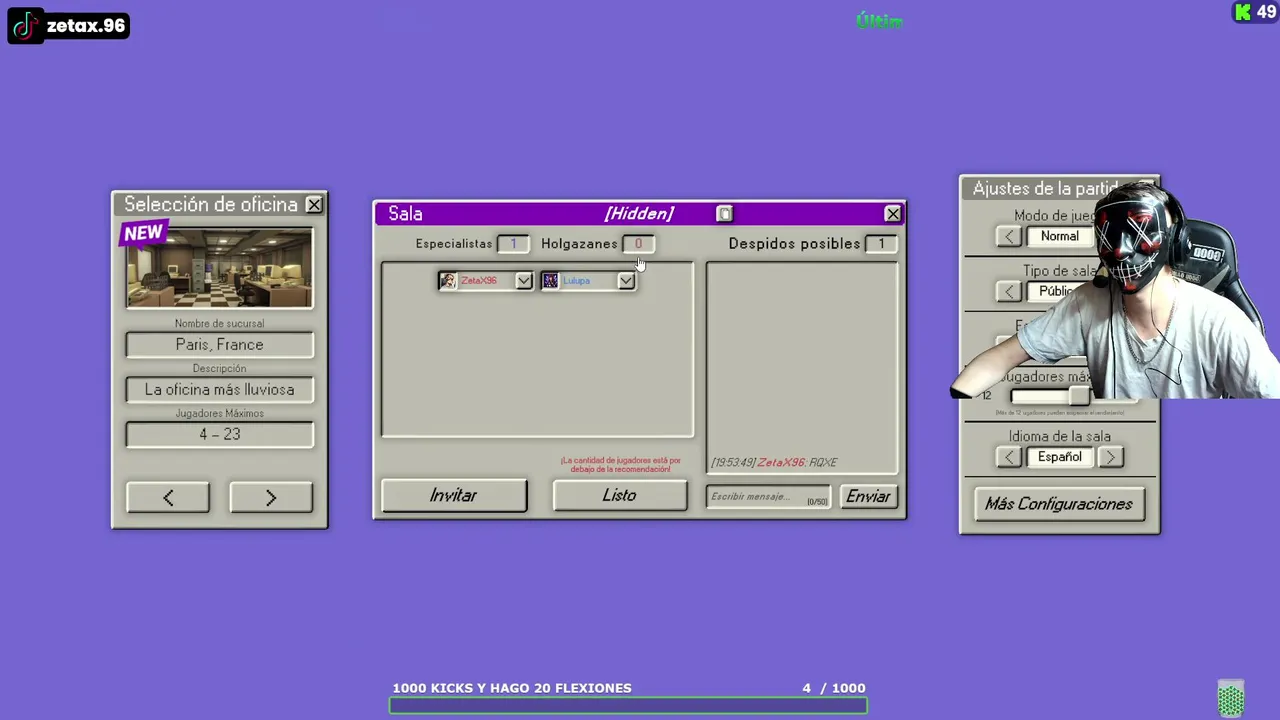The height and width of the screenshot is (720, 1280).
Task: Copy the room code icon in Sala title bar
Action: pyautogui.click(x=725, y=214)
